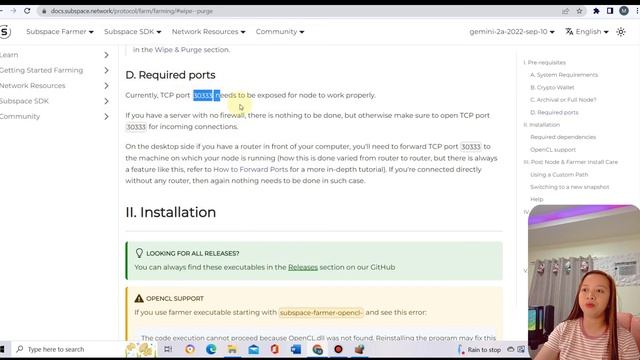
Task: Open the Network Resources navbar dropdown
Action: (208, 31)
